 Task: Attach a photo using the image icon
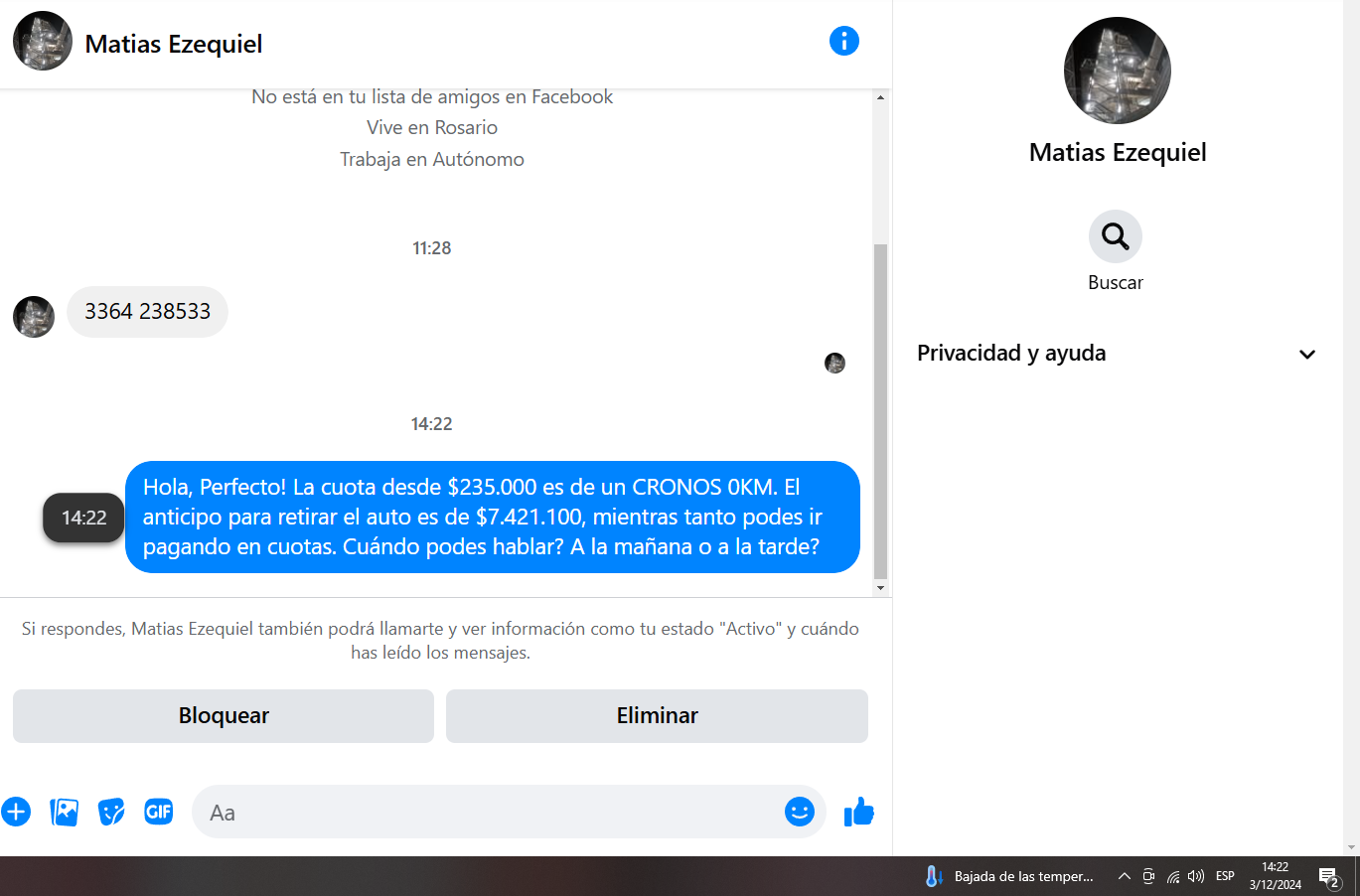pyautogui.click(x=64, y=812)
